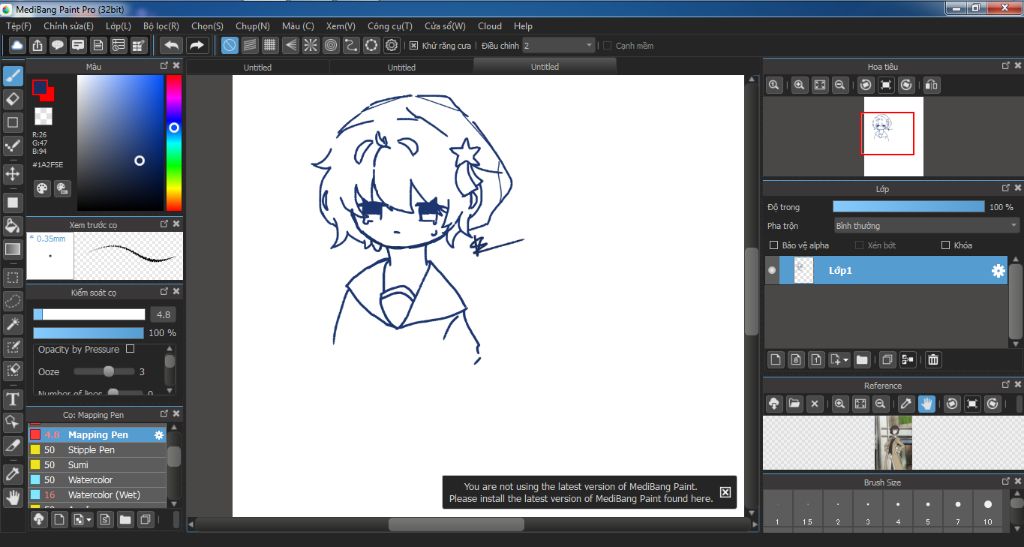Open Lớp1 layer settings gear

coord(998,270)
